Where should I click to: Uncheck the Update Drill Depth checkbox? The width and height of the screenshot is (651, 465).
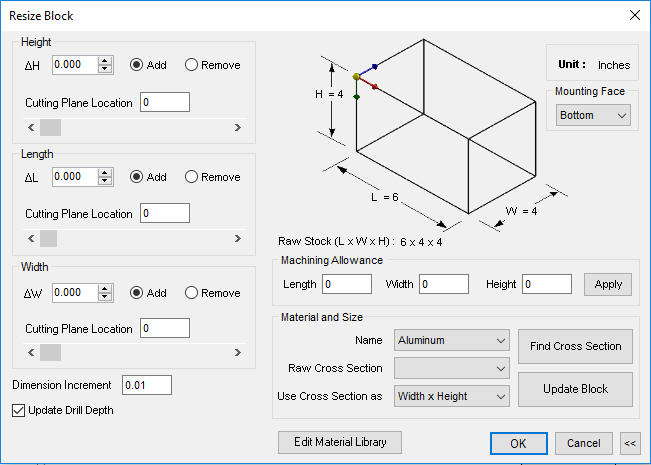pyautogui.click(x=18, y=410)
